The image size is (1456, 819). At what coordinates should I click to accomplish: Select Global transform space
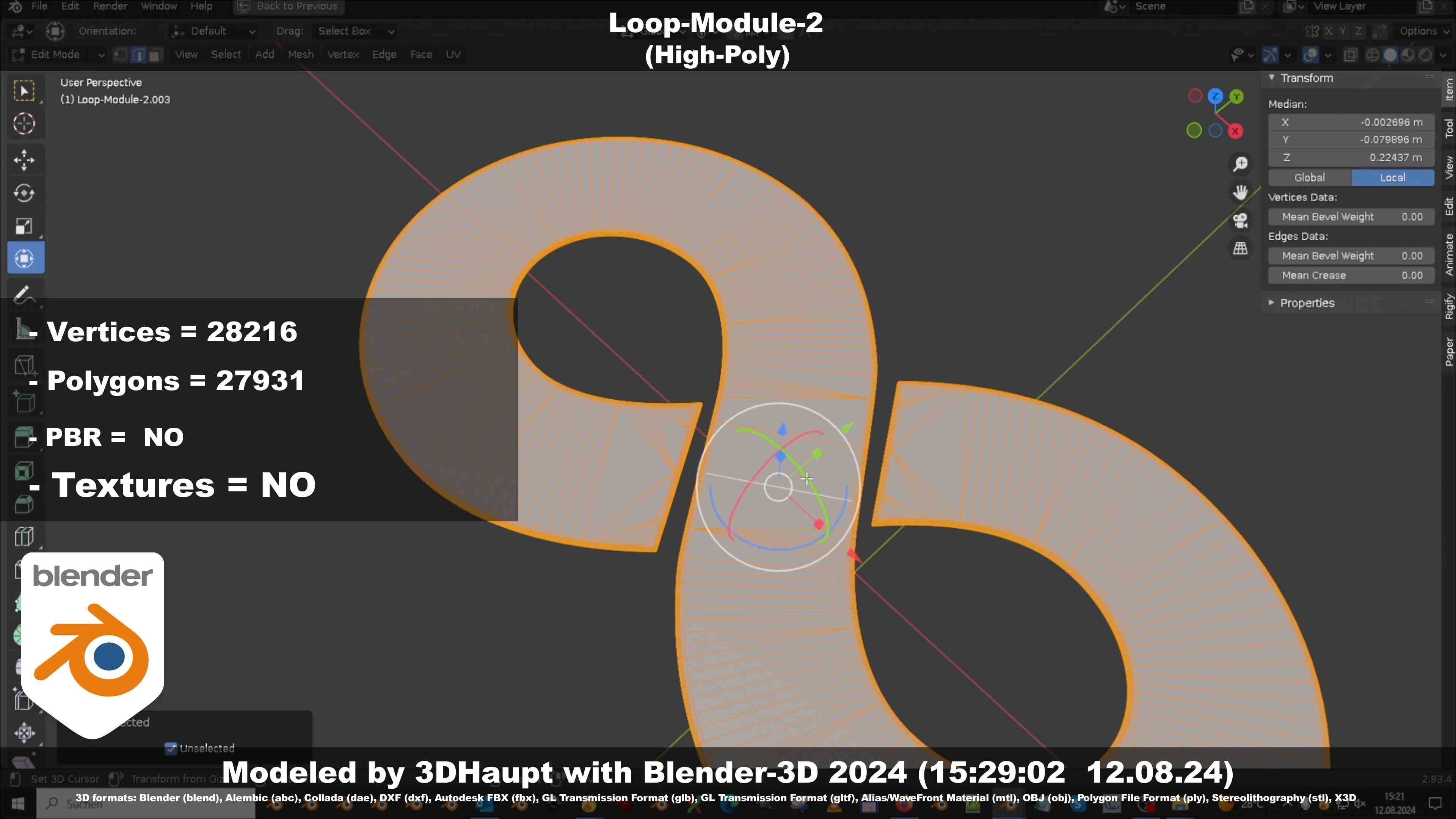point(1310,177)
